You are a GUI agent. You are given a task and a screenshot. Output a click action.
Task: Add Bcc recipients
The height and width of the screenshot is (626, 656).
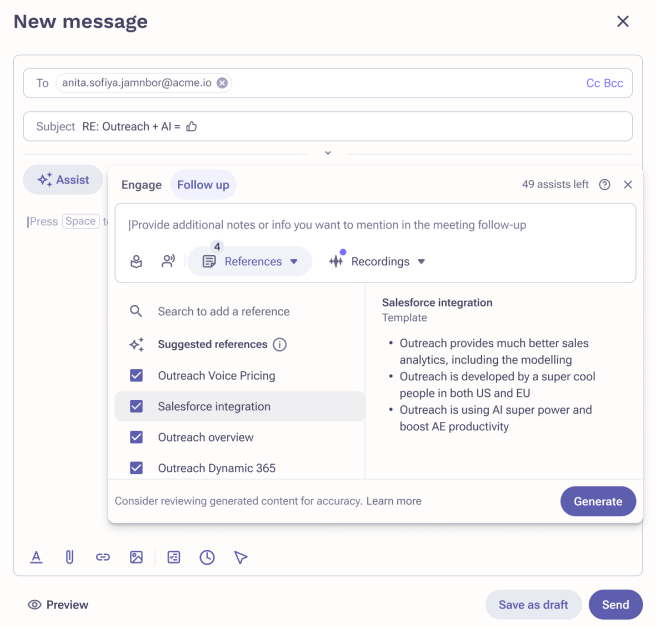pyautogui.click(x=614, y=83)
